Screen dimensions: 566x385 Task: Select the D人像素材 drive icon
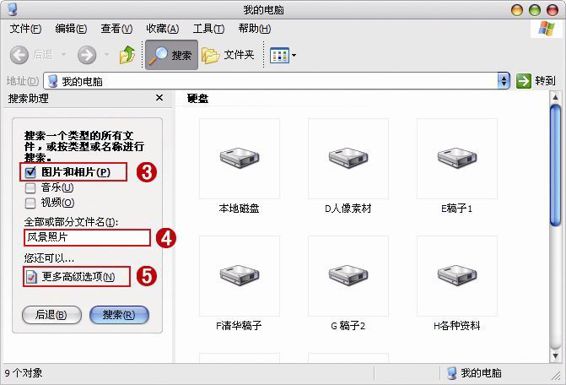click(x=348, y=158)
